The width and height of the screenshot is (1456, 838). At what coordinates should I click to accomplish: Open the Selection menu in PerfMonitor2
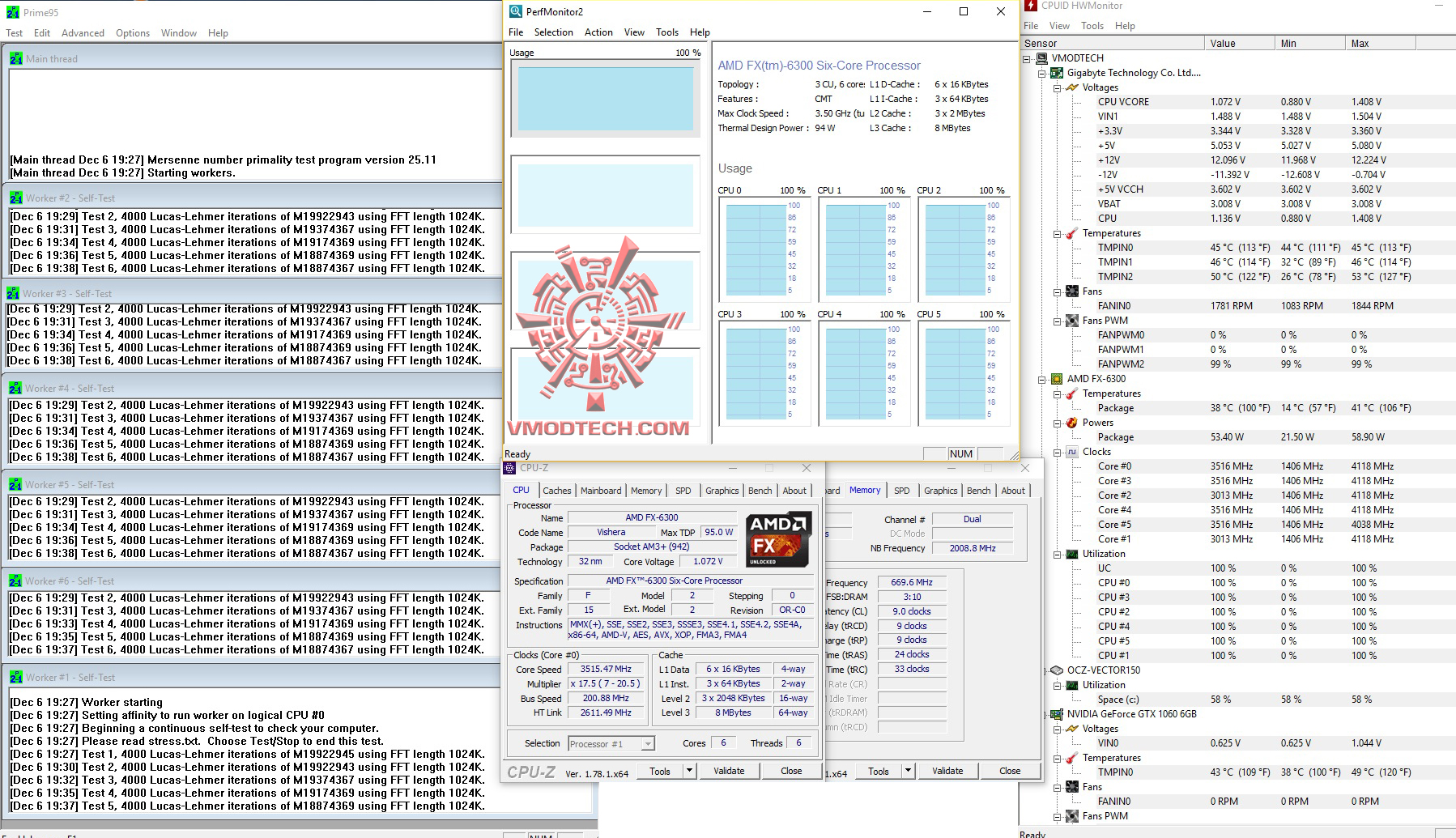click(x=554, y=32)
